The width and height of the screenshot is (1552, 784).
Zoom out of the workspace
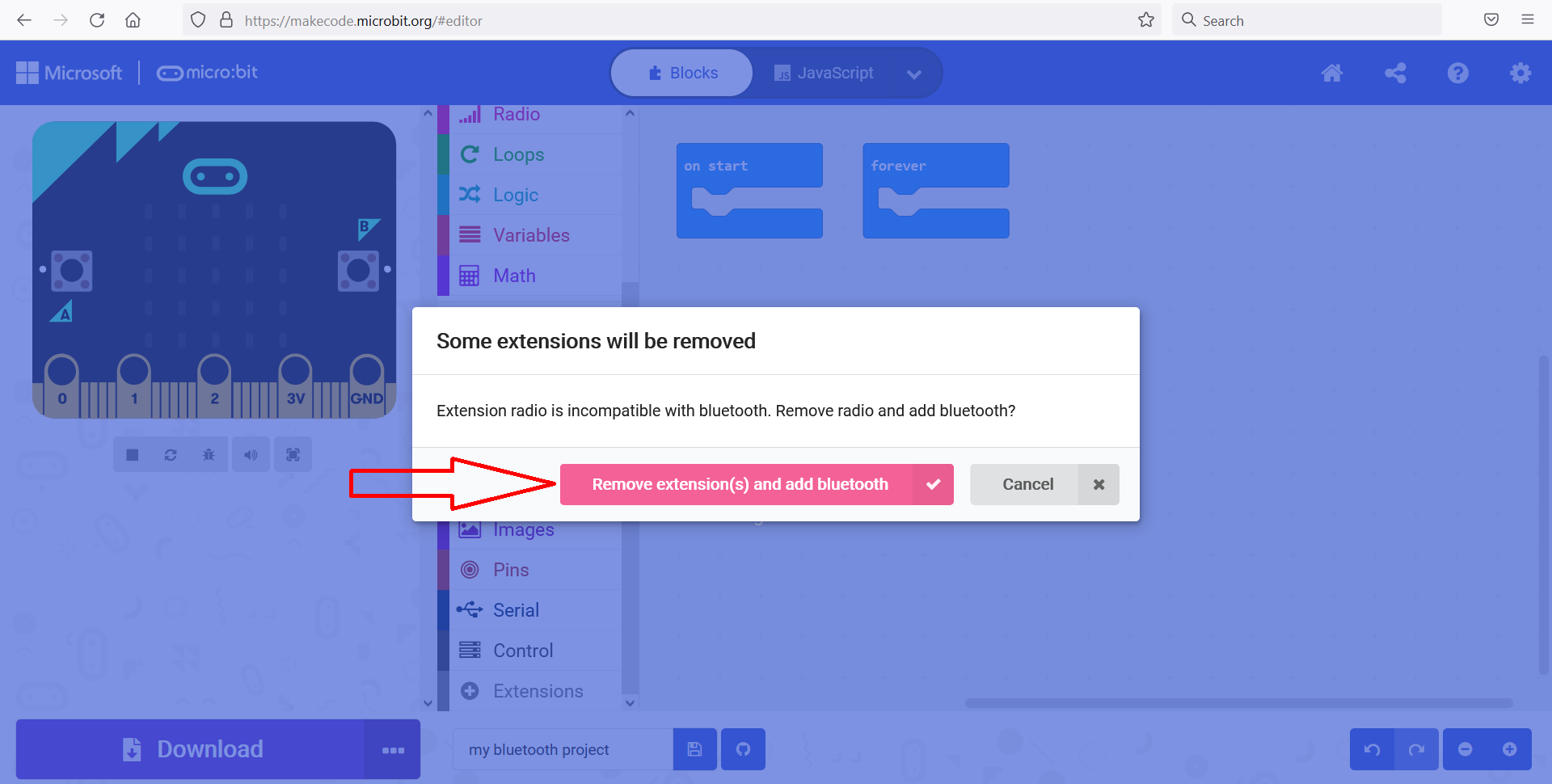[x=1465, y=749]
